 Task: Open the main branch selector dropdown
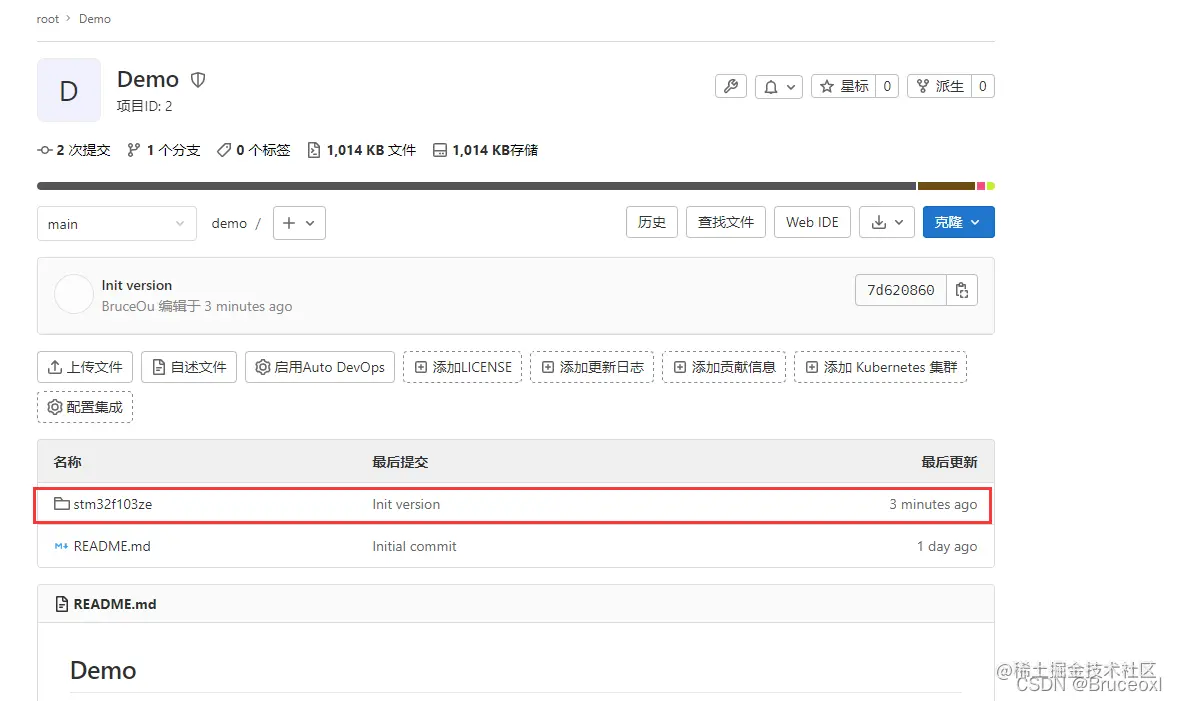pyautogui.click(x=116, y=224)
